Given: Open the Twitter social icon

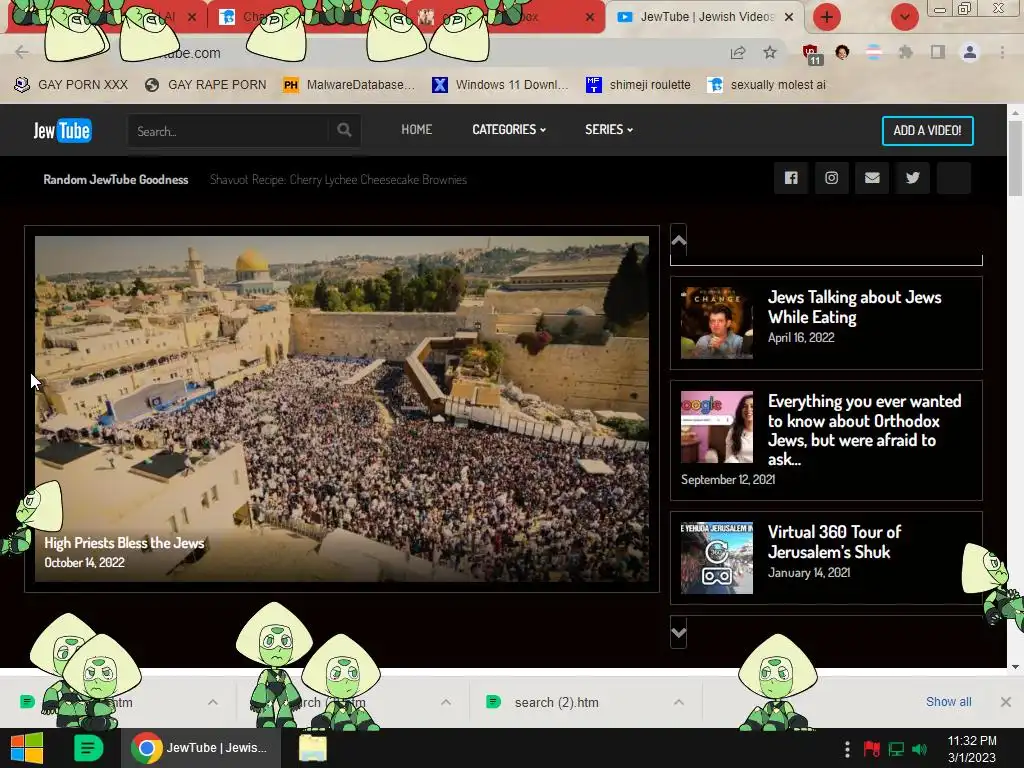Looking at the screenshot, I should [912, 178].
